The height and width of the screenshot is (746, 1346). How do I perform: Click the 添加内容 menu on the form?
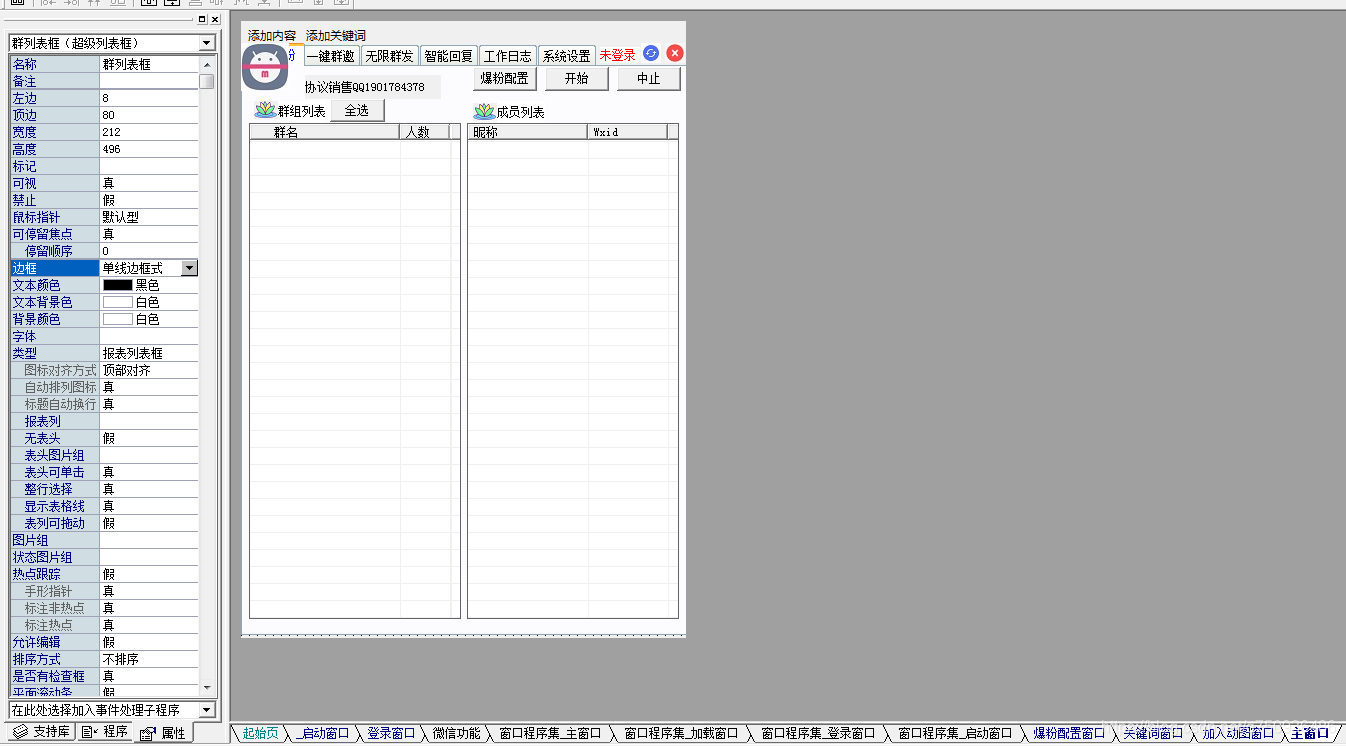[272, 35]
